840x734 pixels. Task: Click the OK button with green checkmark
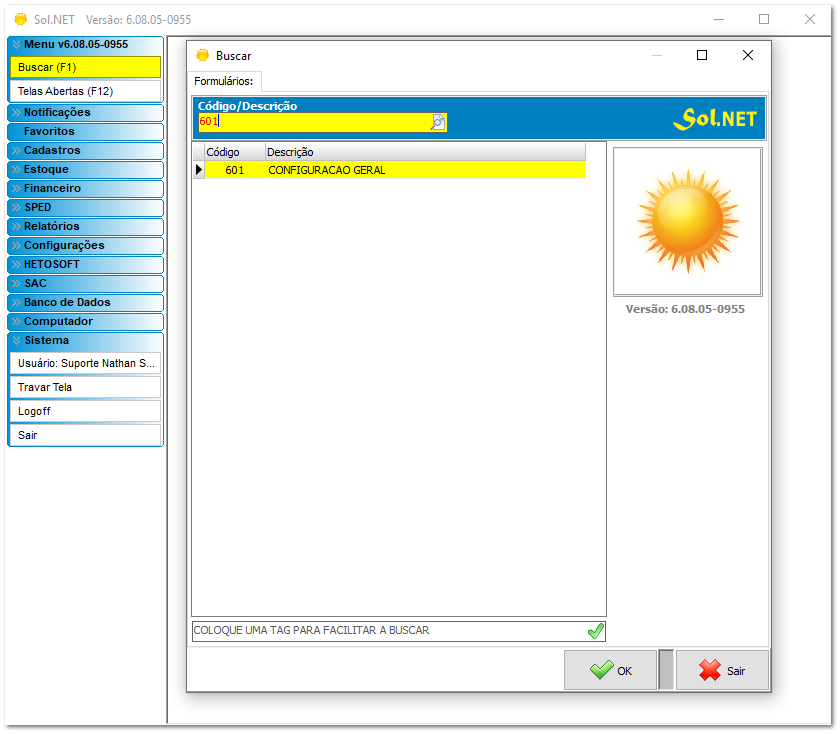610,670
